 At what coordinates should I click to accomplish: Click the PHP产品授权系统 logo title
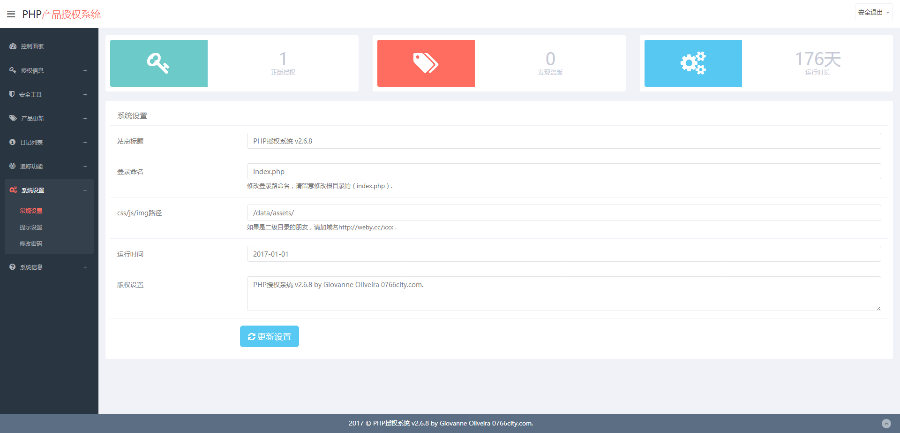[x=61, y=14]
